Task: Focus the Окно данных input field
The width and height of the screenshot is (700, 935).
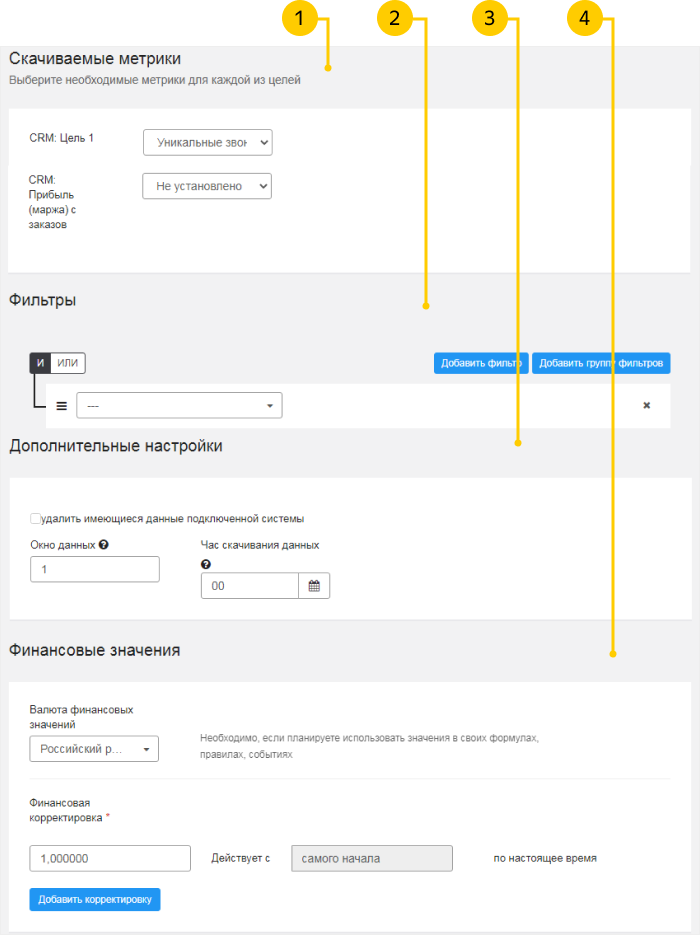Action: tap(95, 569)
